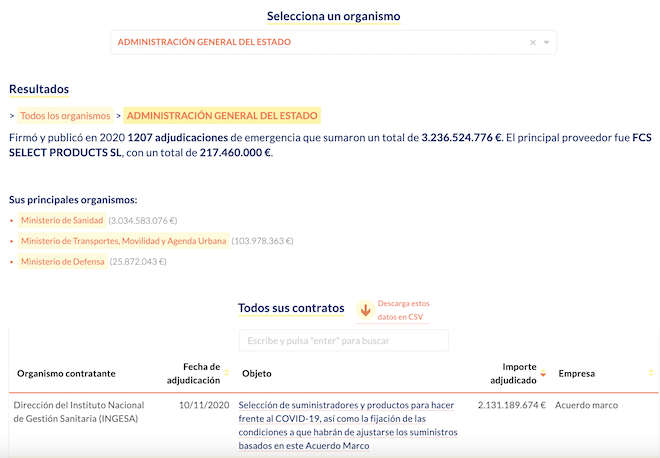
Task: Select ADMINISTRACIÓN GENERAL DEL ESTADO breadcrumb
Action: pos(222,116)
